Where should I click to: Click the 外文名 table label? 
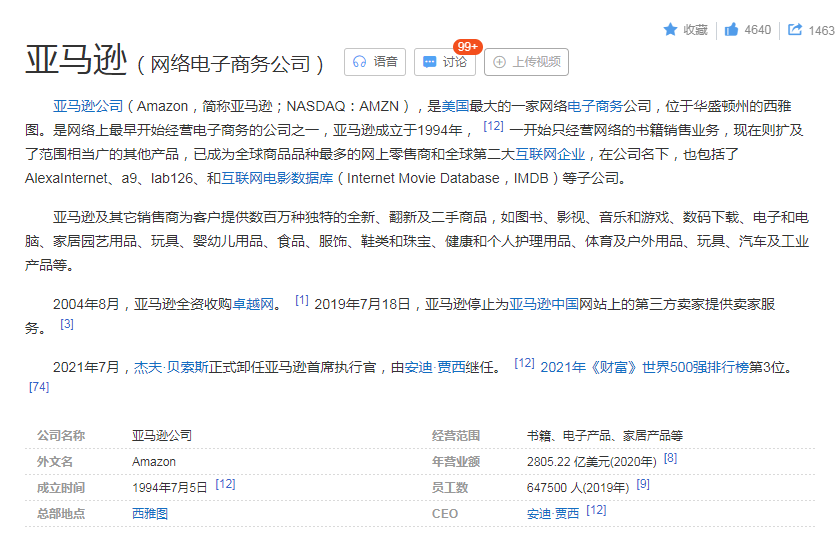pyautogui.click(x=55, y=462)
